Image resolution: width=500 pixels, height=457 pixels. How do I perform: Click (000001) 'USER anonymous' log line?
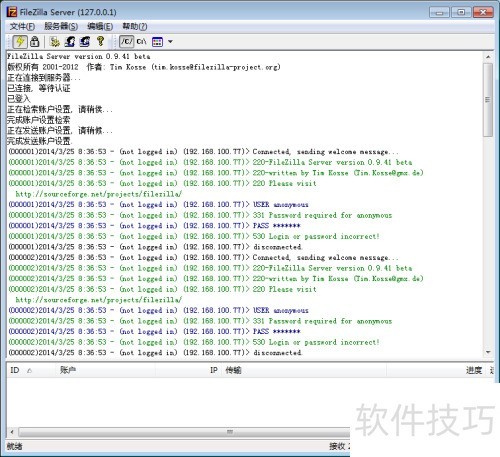pos(158,204)
